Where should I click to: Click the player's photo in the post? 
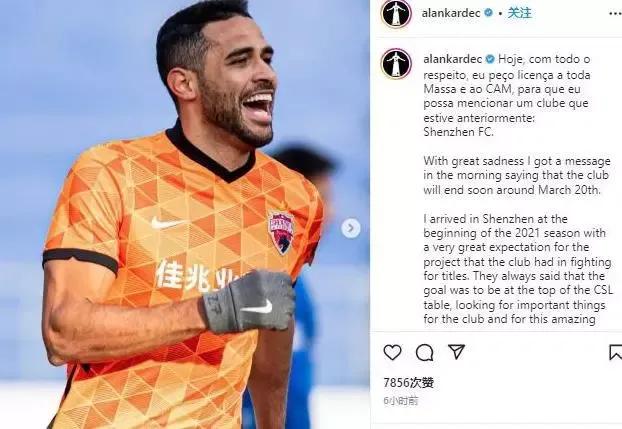184,214
